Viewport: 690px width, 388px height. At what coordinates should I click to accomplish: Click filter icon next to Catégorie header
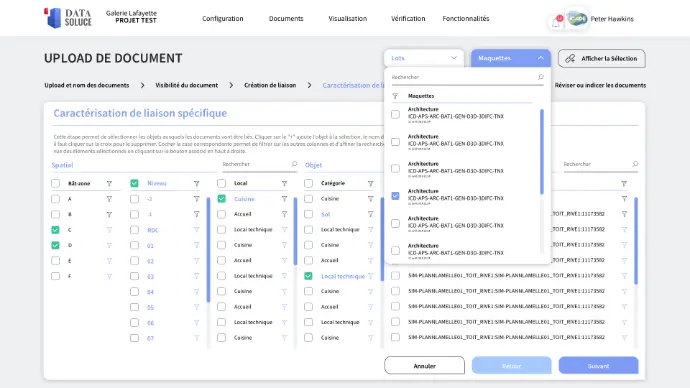[x=371, y=183]
